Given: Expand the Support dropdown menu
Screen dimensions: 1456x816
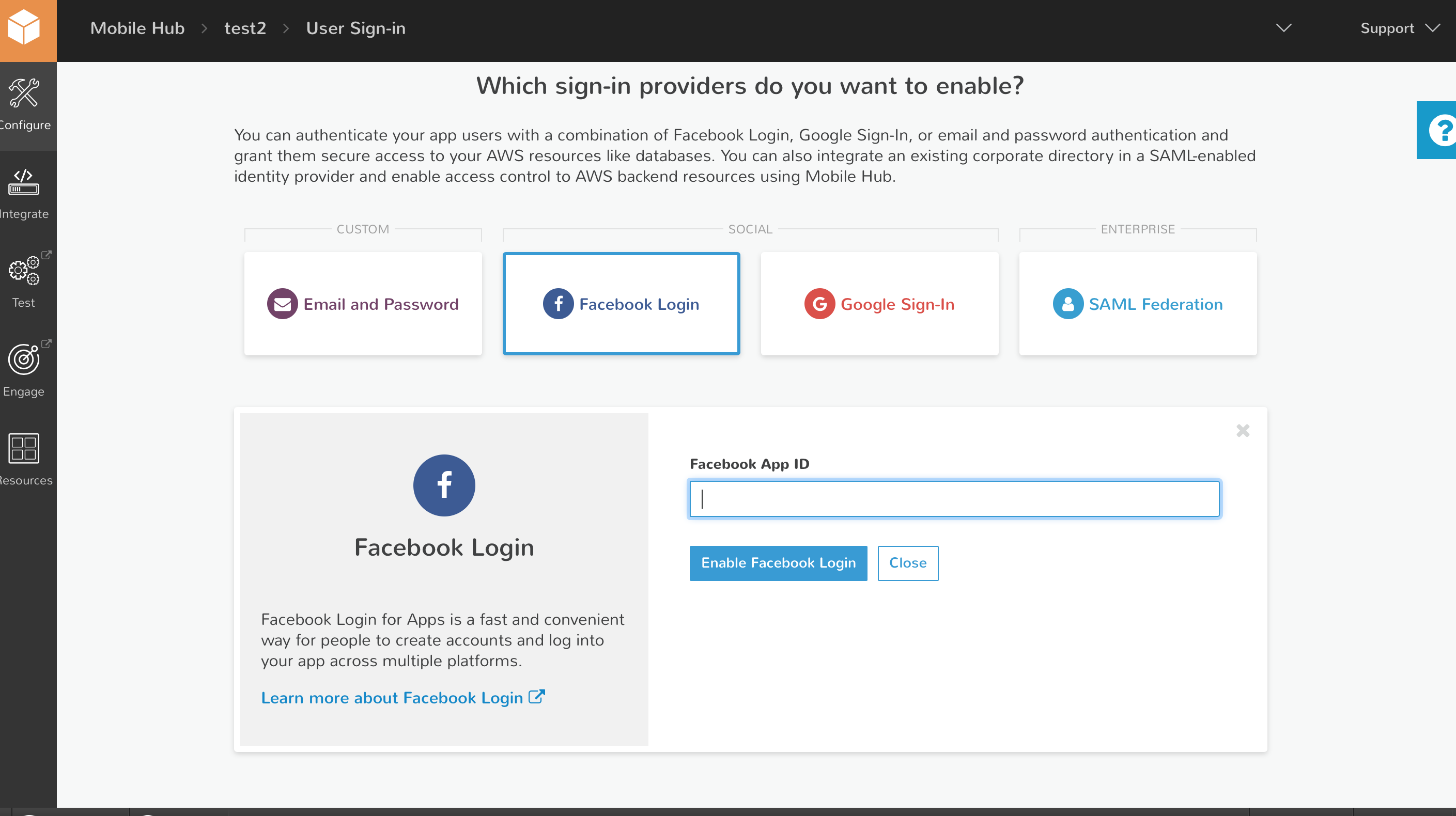Looking at the screenshot, I should click(x=1398, y=27).
